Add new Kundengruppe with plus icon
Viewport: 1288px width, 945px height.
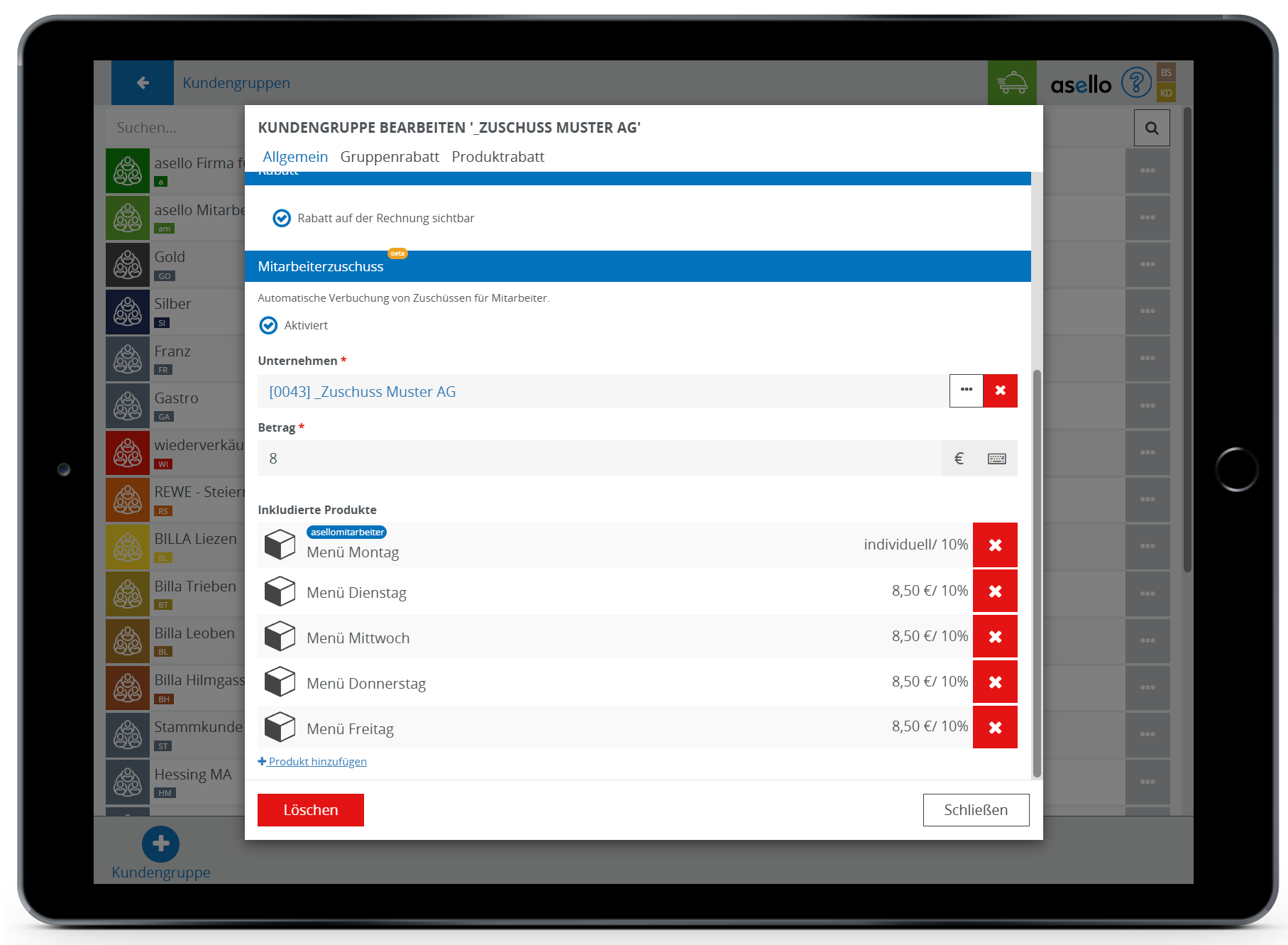coord(160,843)
